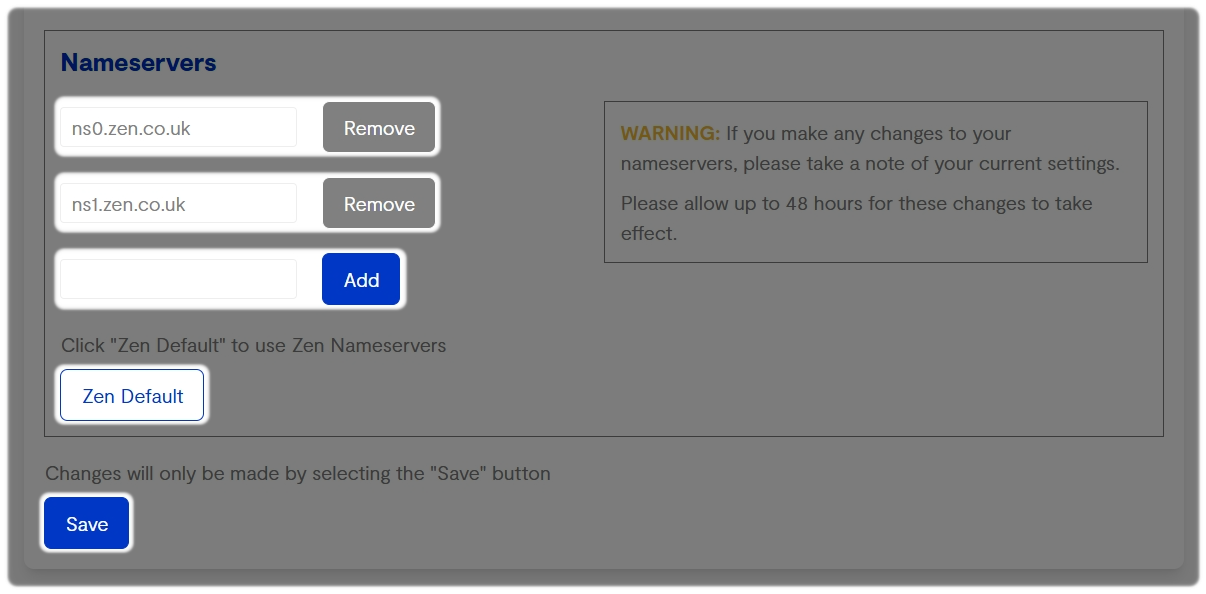The image size is (1206, 594).
Task: Remove the ns1.zen.co.uk nameserver
Action: (378, 203)
